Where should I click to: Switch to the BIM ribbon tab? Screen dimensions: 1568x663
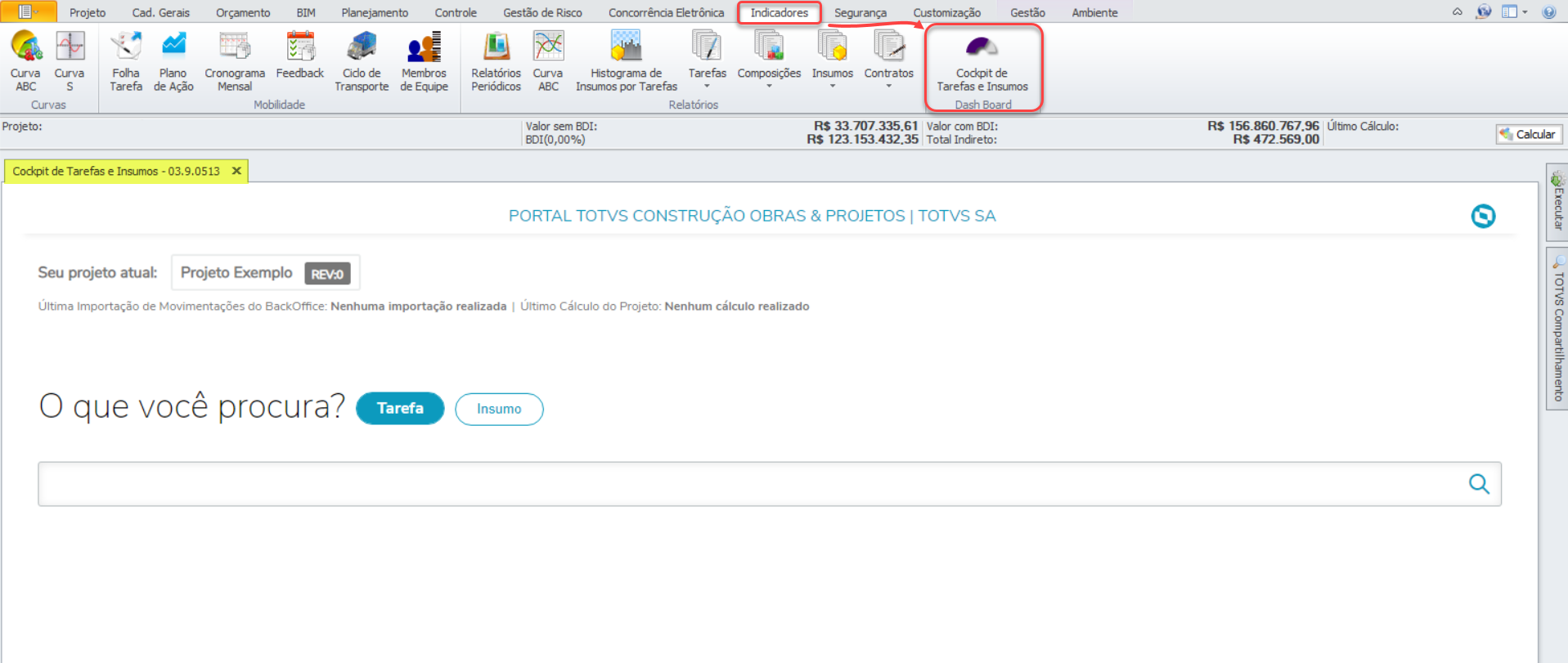coord(306,12)
